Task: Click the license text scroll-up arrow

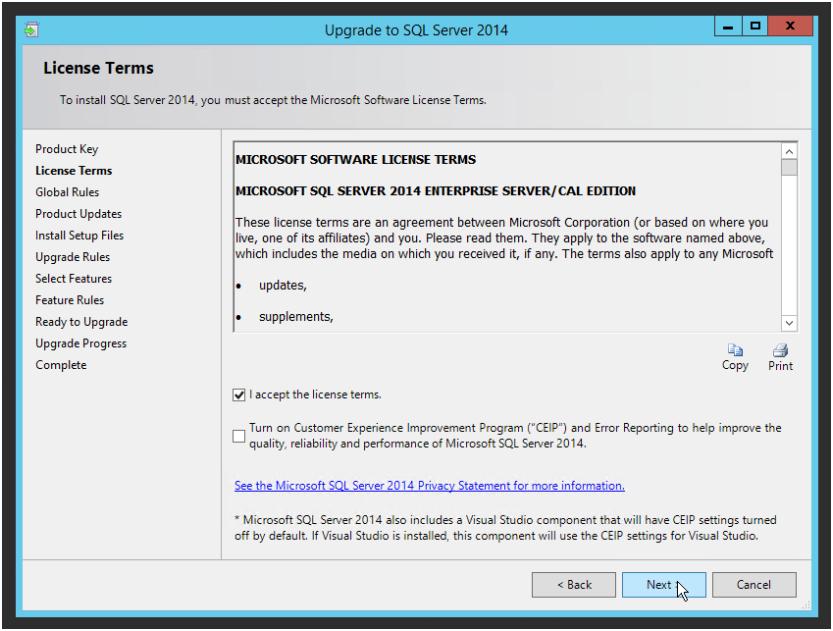Action: point(789,152)
